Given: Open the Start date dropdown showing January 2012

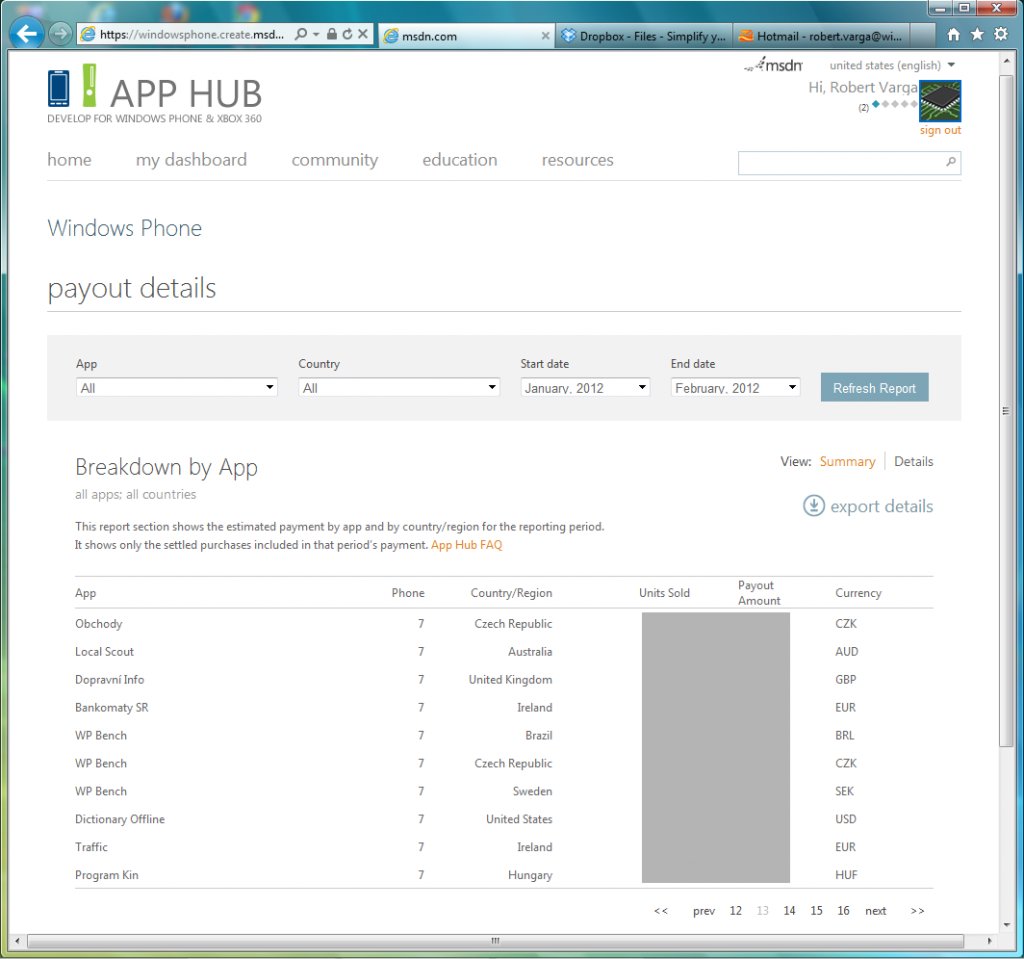Looking at the screenshot, I should click(x=585, y=387).
